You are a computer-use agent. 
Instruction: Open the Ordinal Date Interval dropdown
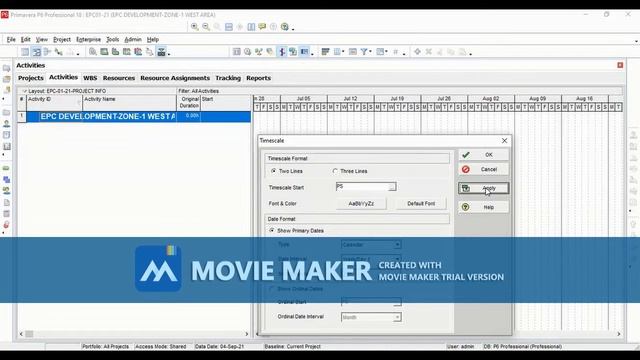(x=397, y=317)
